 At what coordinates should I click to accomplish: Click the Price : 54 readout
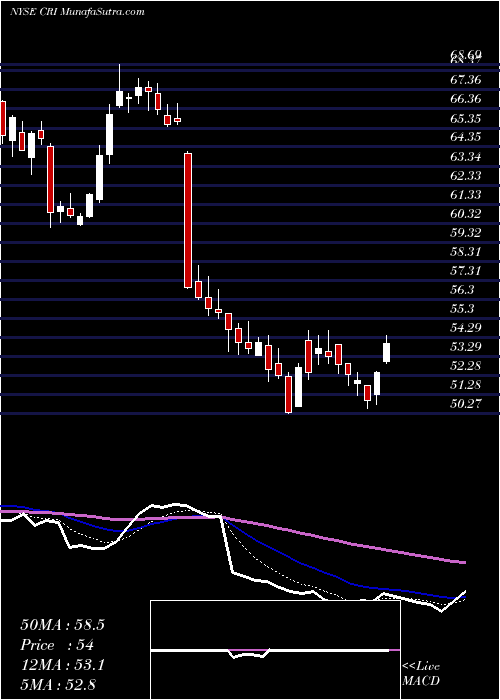coord(57,645)
